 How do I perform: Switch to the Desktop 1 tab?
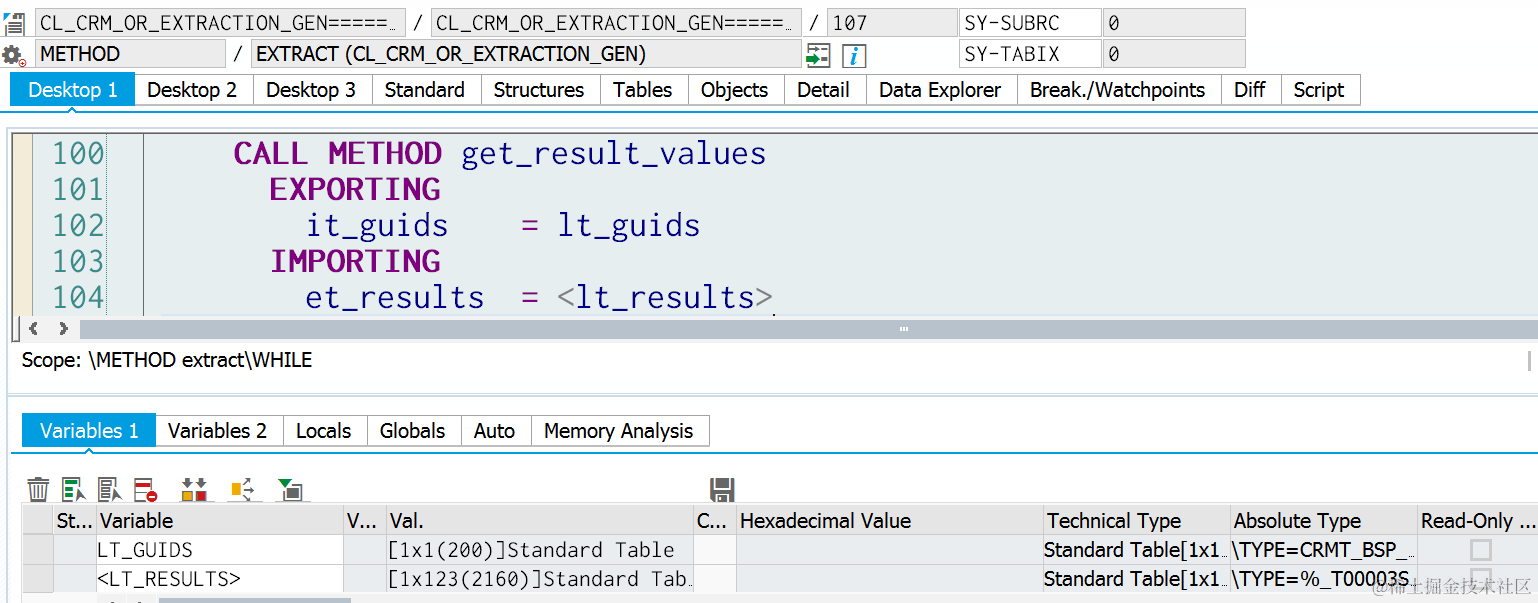click(72, 90)
